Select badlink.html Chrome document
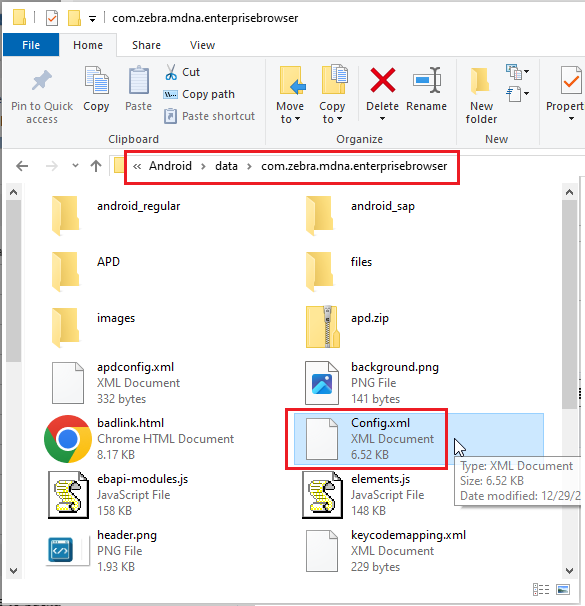 click(139, 439)
